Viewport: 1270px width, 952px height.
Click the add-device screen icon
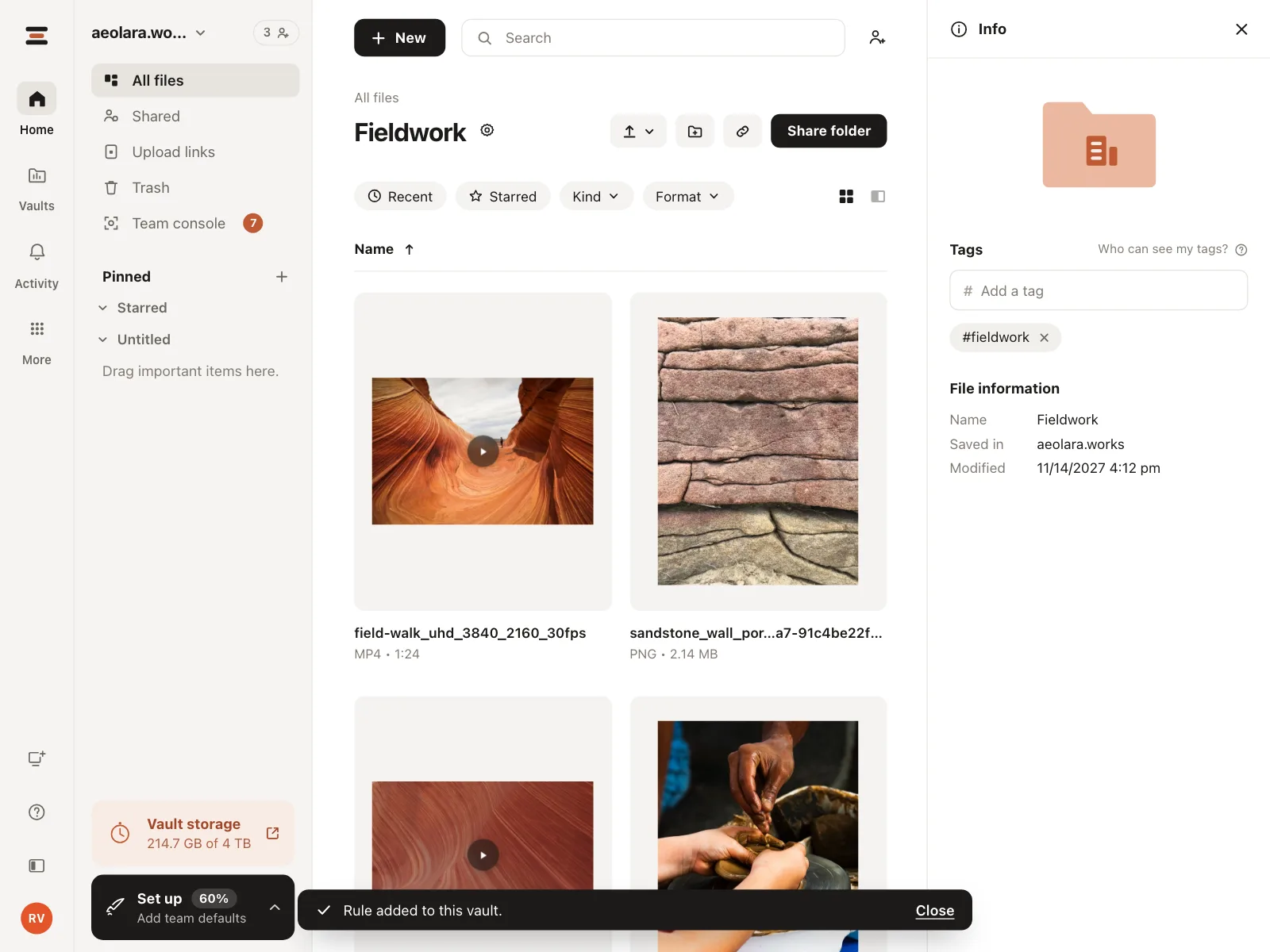point(37,758)
